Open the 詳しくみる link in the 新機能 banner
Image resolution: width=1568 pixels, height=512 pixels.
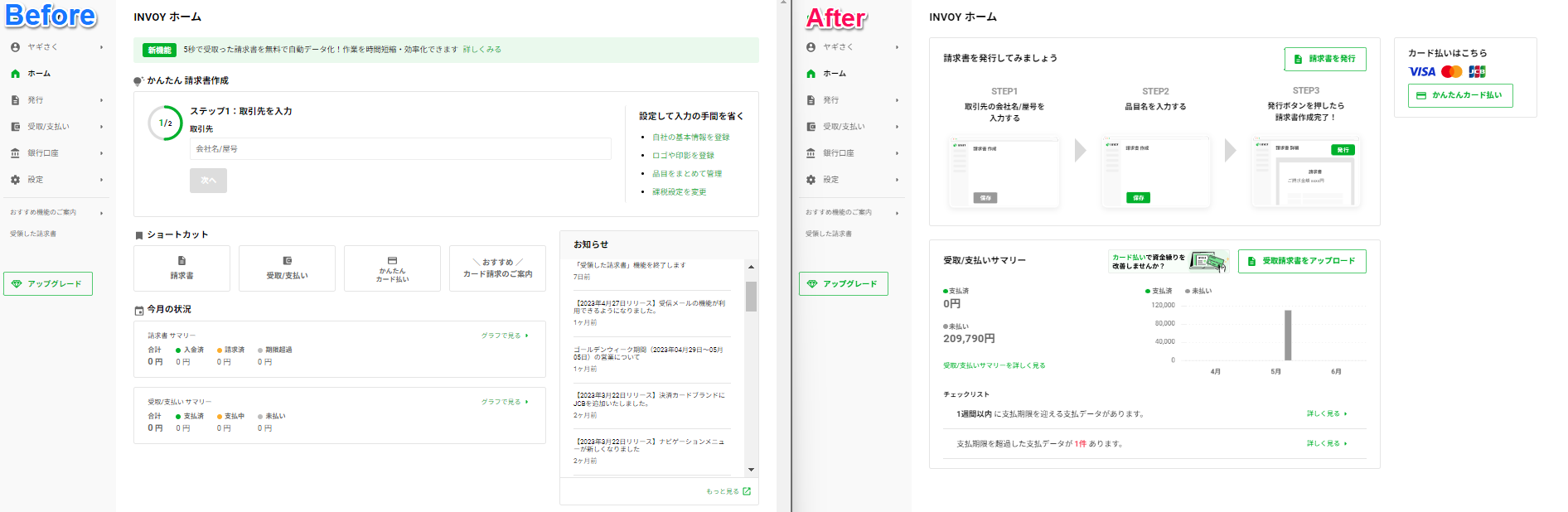[x=482, y=50]
